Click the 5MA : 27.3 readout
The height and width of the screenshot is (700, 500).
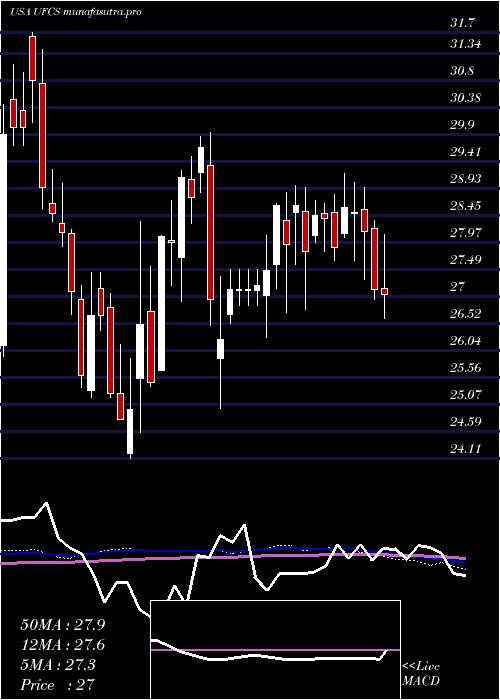pyautogui.click(x=58, y=664)
